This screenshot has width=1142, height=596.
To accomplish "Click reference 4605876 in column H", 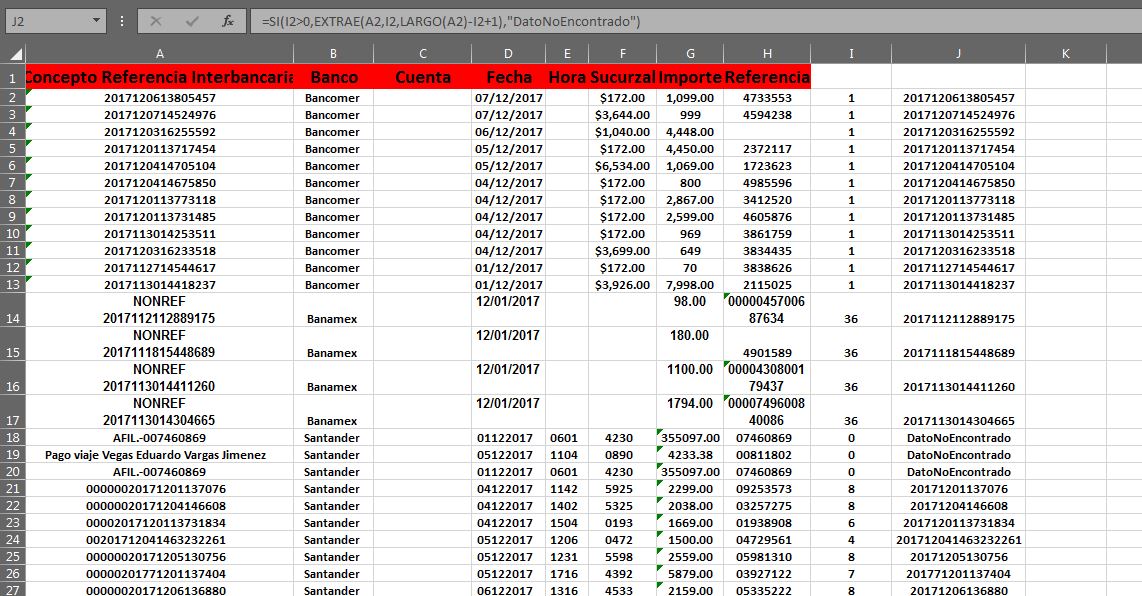I will (x=767, y=216).
